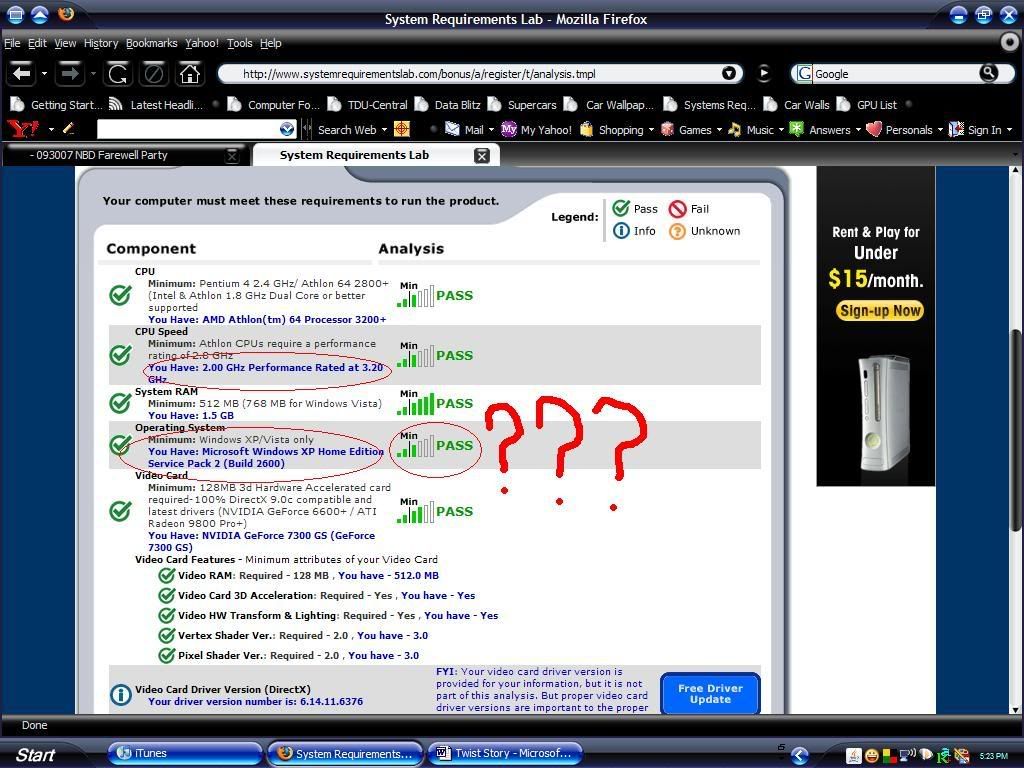
Task: Click the green checkmark next to CPU
Action: point(120,295)
